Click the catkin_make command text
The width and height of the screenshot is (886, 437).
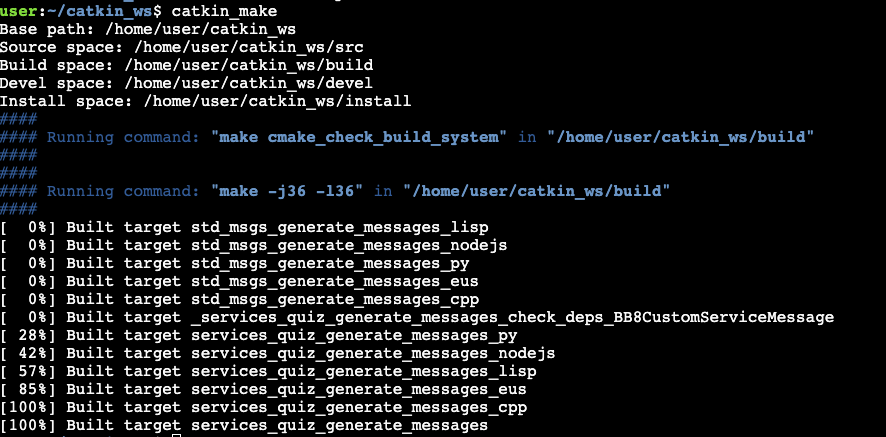[x=224, y=11]
